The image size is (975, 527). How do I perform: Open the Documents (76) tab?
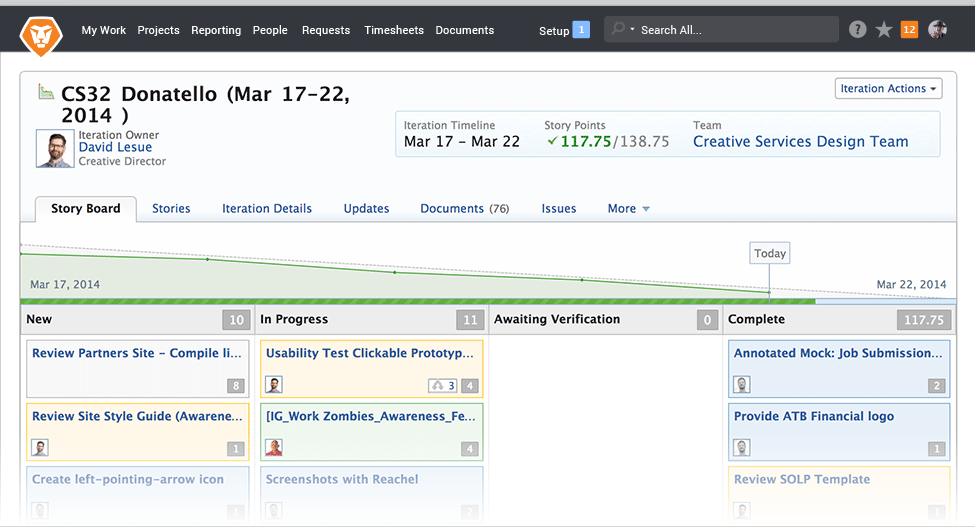click(x=464, y=209)
